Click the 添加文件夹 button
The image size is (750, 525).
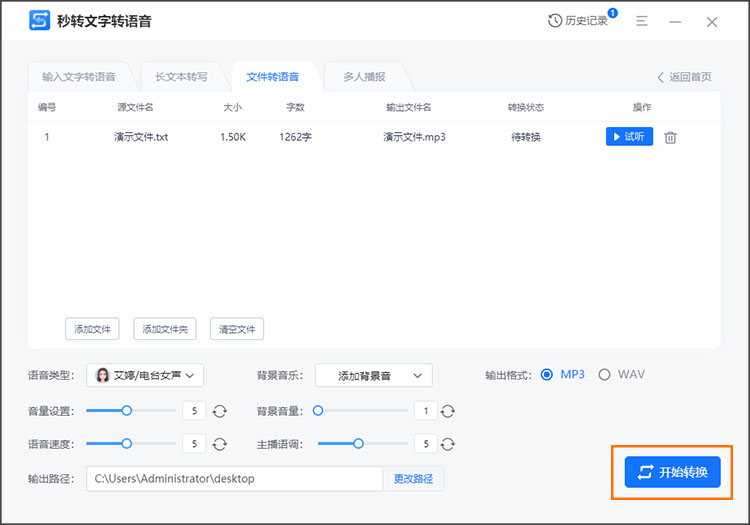click(165, 329)
